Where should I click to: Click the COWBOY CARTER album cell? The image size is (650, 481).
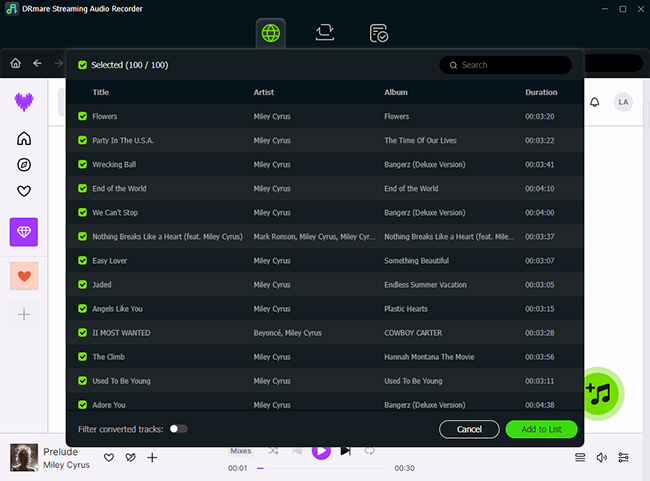tap(413, 333)
